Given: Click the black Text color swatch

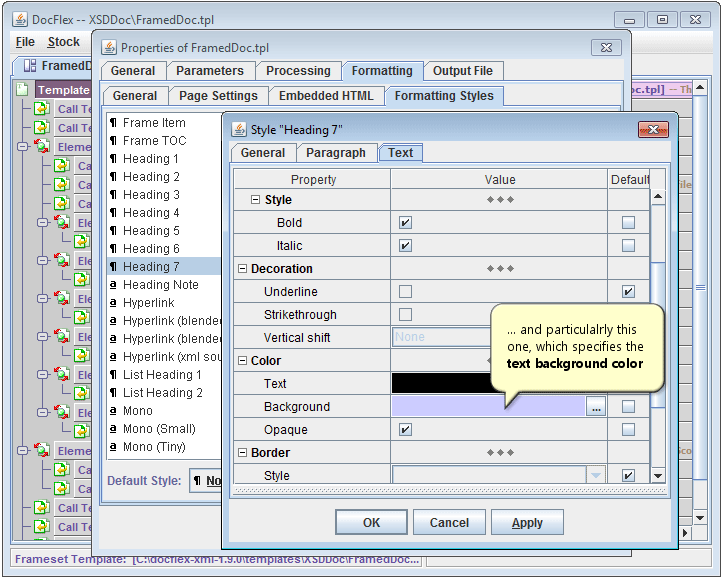Looking at the screenshot, I should pos(440,384).
